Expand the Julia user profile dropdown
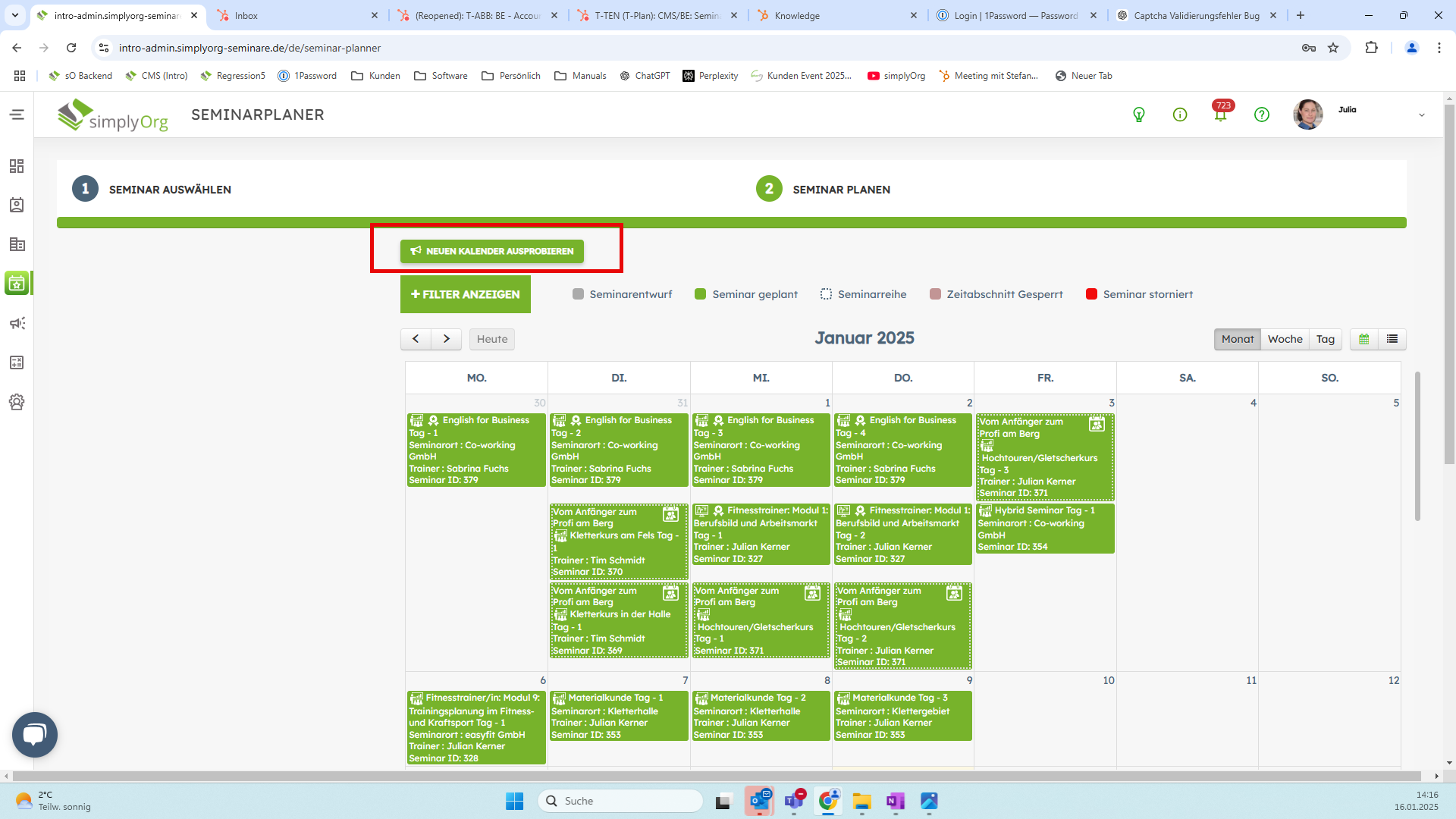The width and height of the screenshot is (1456, 819). (1421, 115)
